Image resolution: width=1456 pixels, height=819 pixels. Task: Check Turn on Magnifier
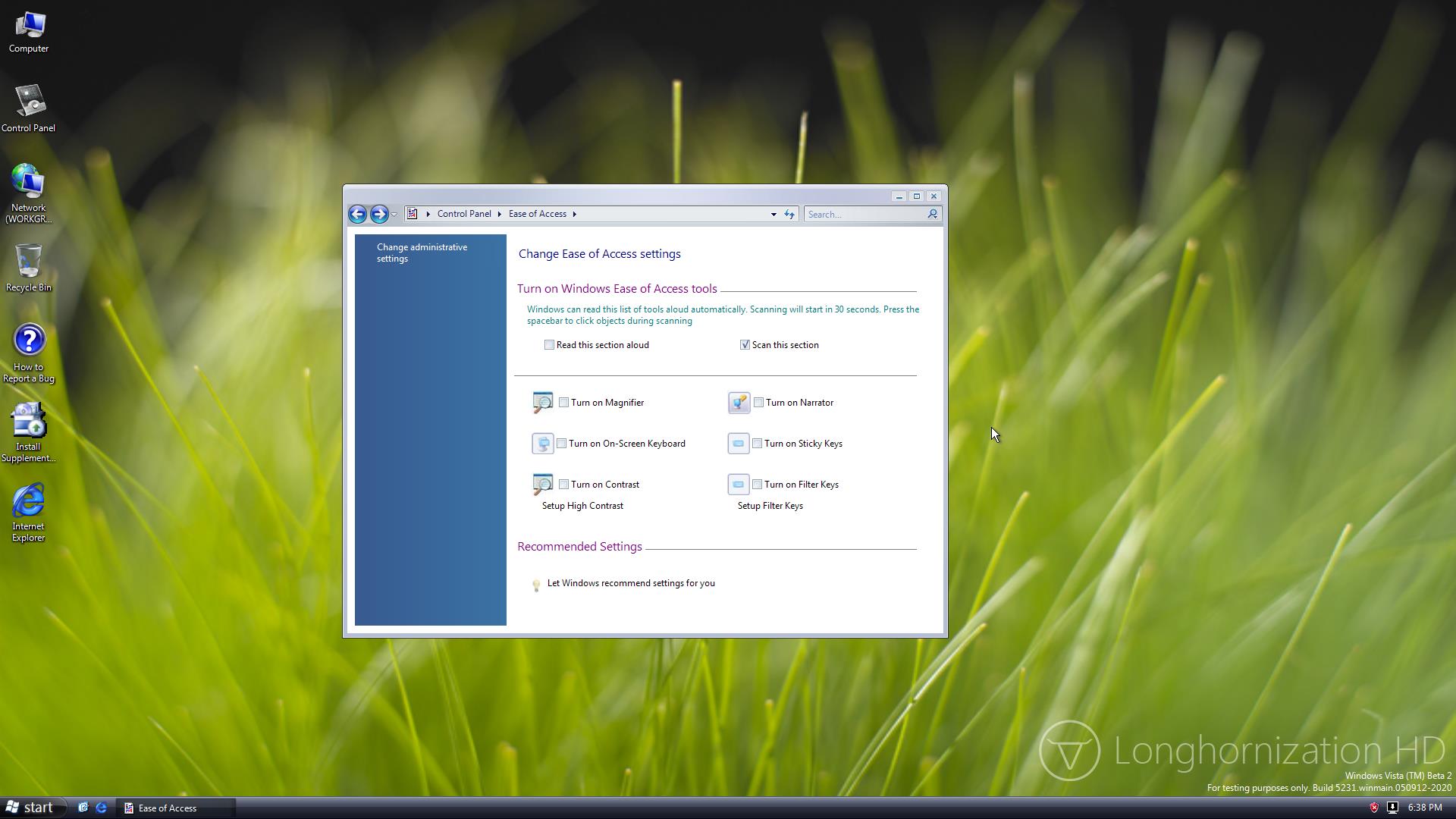(x=563, y=403)
